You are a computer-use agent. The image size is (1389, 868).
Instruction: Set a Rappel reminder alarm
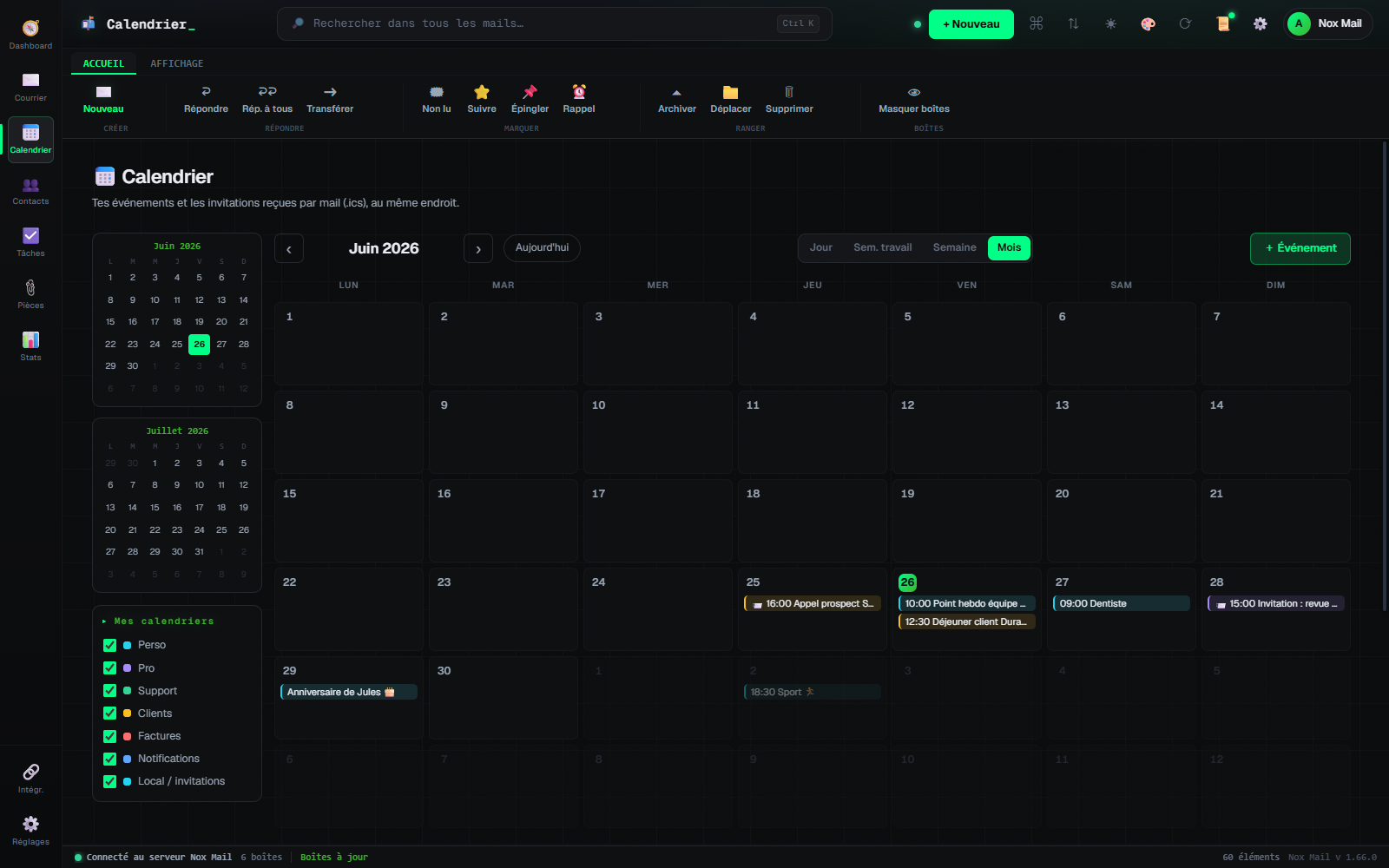pos(579,99)
